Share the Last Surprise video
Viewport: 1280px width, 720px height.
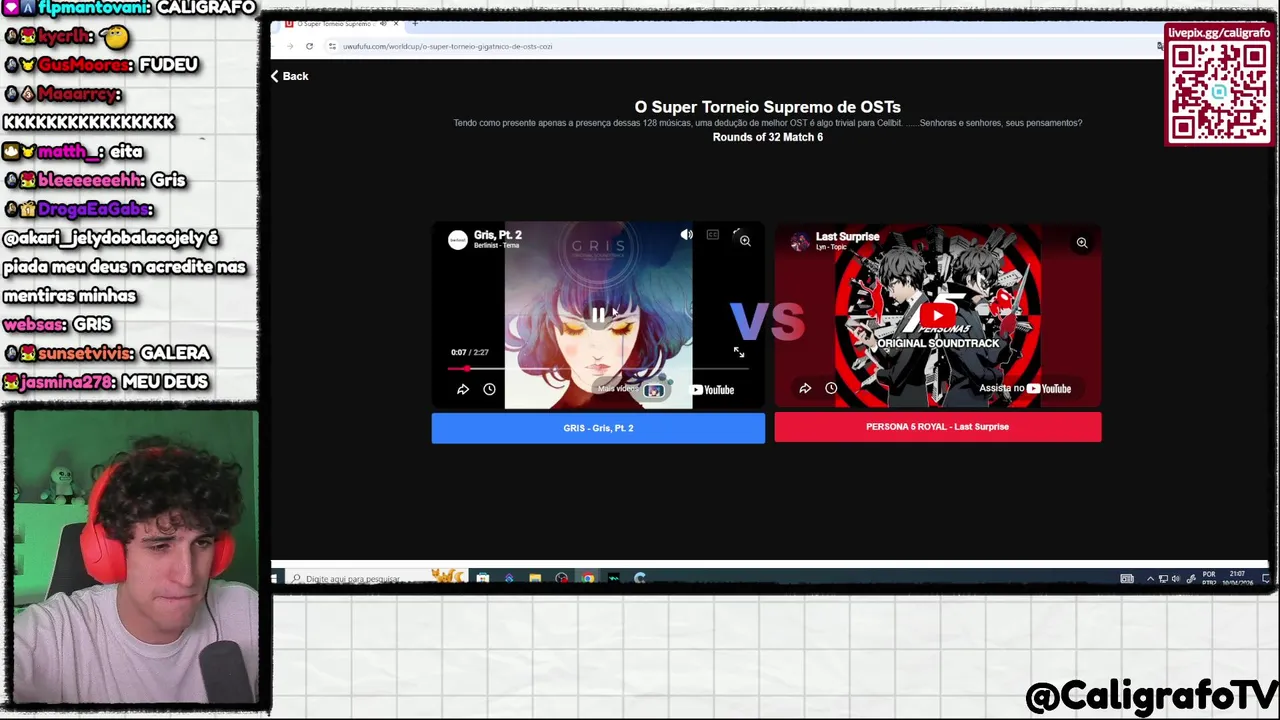click(805, 388)
